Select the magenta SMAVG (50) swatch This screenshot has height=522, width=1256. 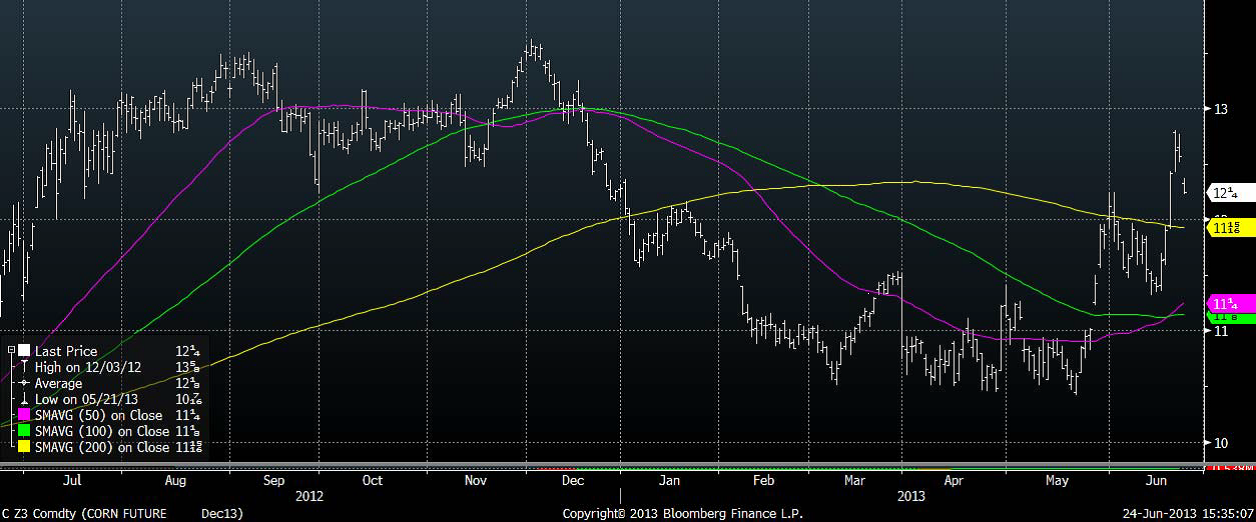coord(25,415)
